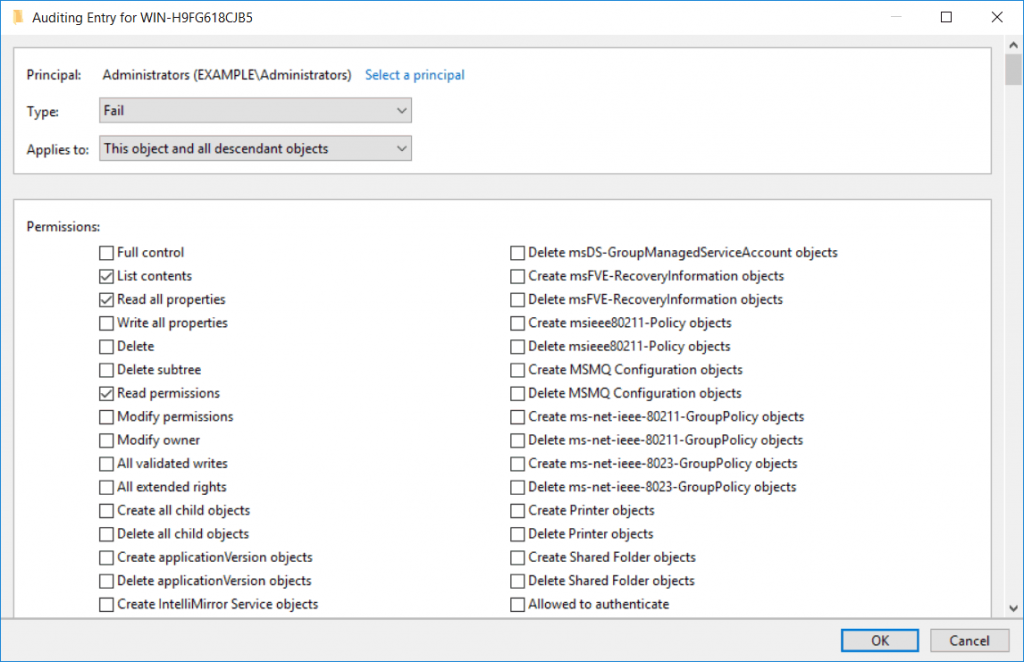The width and height of the screenshot is (1024, 662).
Task: Uncheck the List contents permission
Action: 106,276
